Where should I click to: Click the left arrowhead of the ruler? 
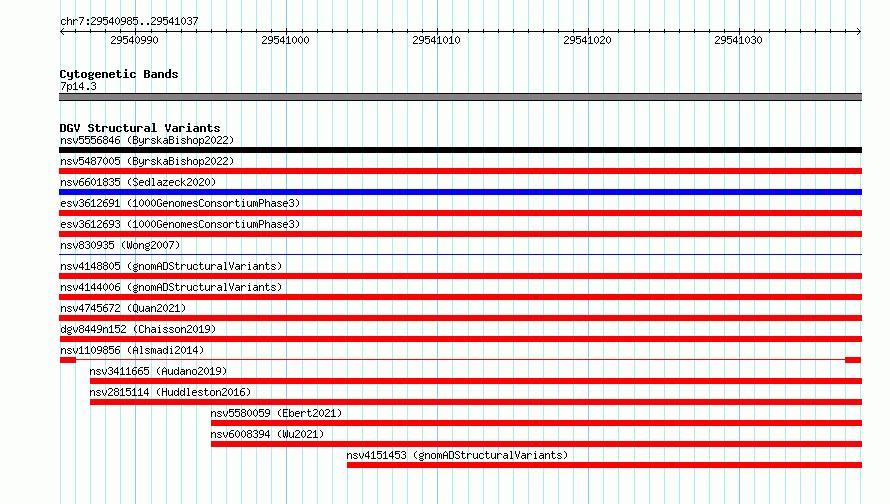click(x=62, y=32)
